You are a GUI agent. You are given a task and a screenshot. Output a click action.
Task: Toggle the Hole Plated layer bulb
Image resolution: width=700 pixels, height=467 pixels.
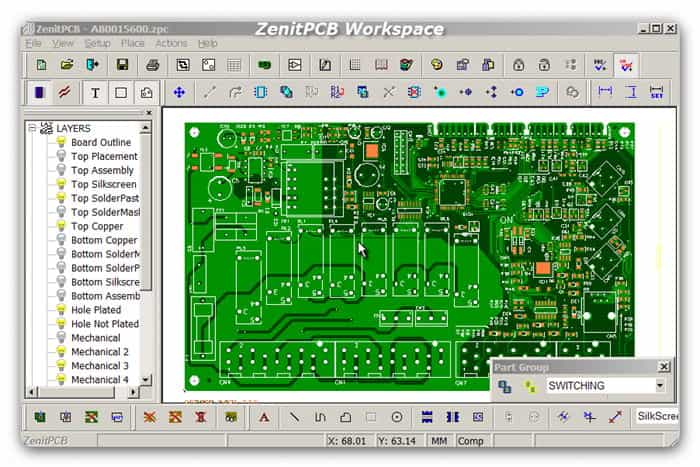(61, 309)
